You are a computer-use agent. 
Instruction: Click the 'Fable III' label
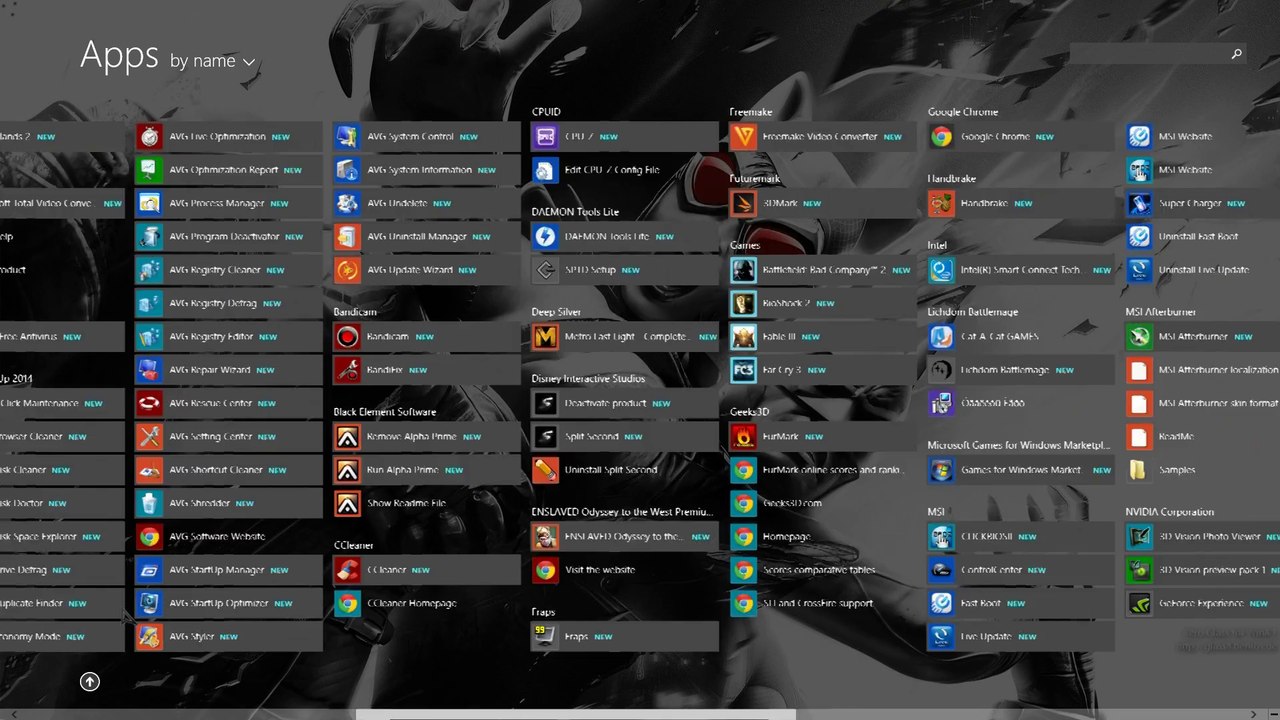tap(780, 337)
